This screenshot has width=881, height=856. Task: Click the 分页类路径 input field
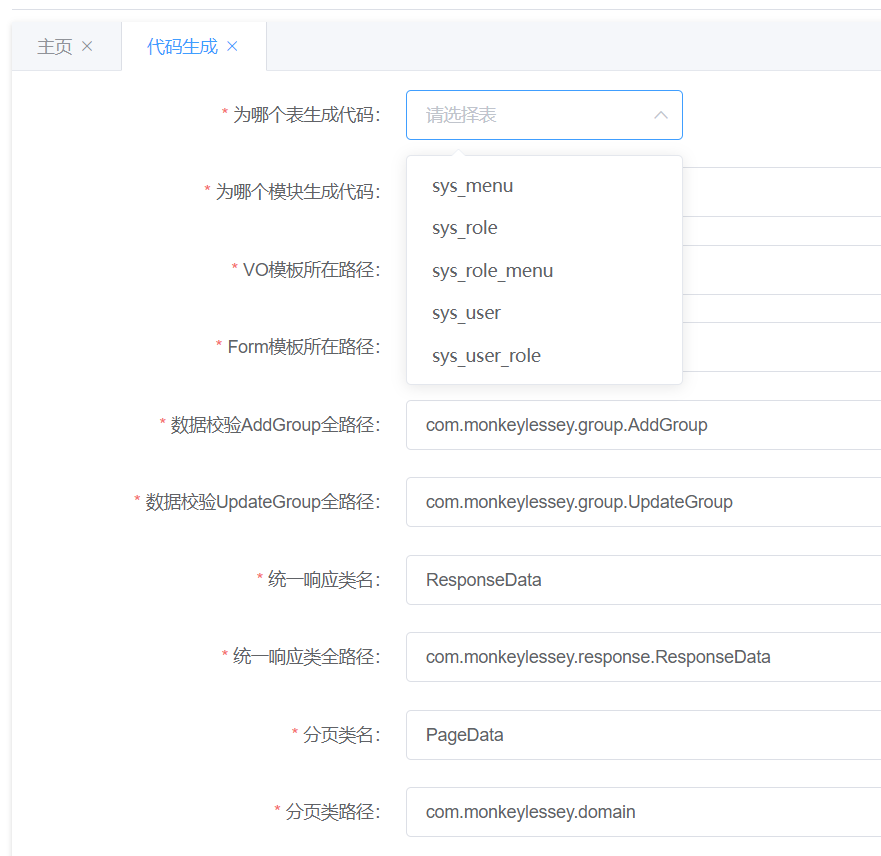click(x=642, y=812)
